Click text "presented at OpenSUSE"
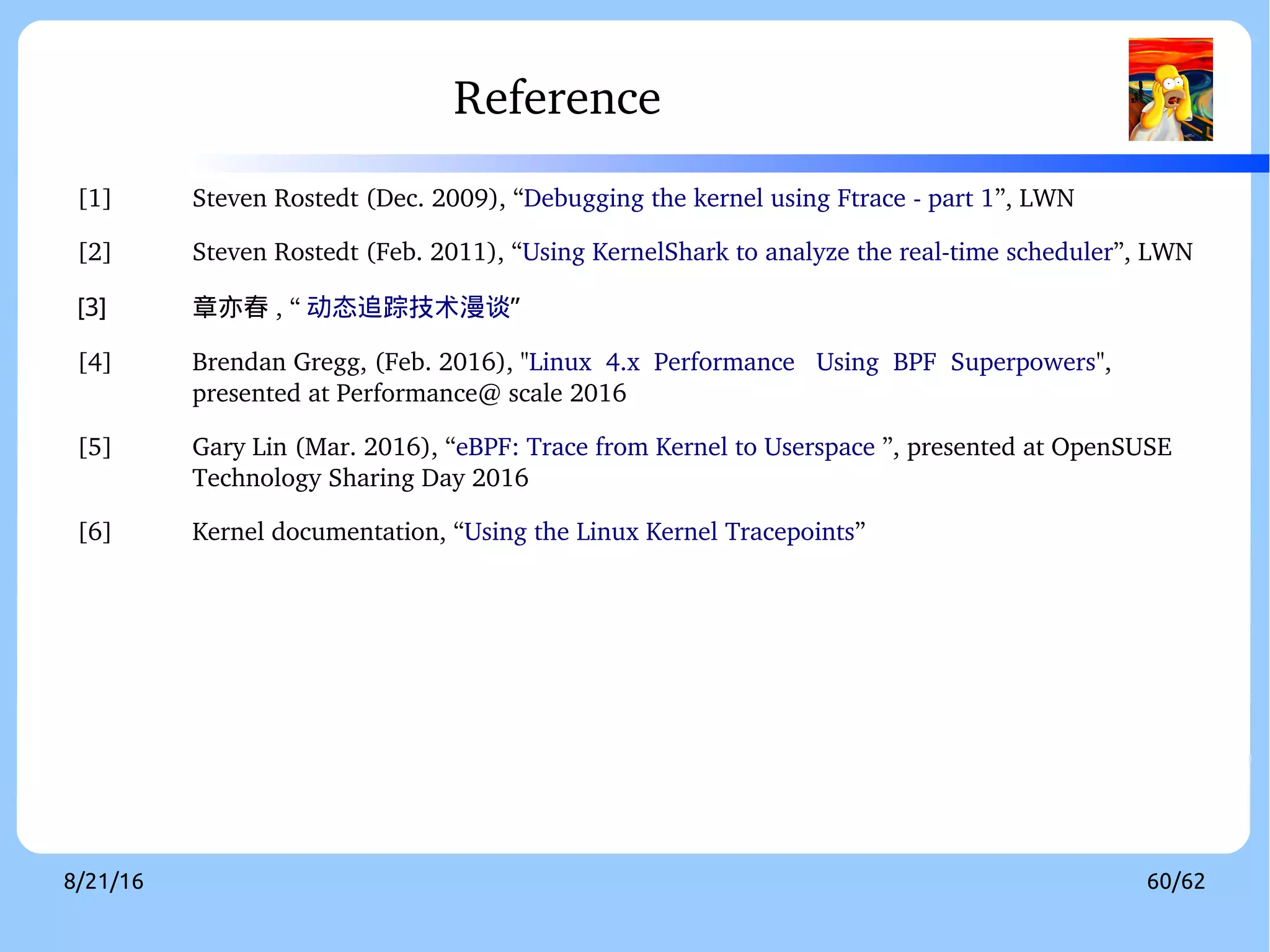 (1039, 447)
